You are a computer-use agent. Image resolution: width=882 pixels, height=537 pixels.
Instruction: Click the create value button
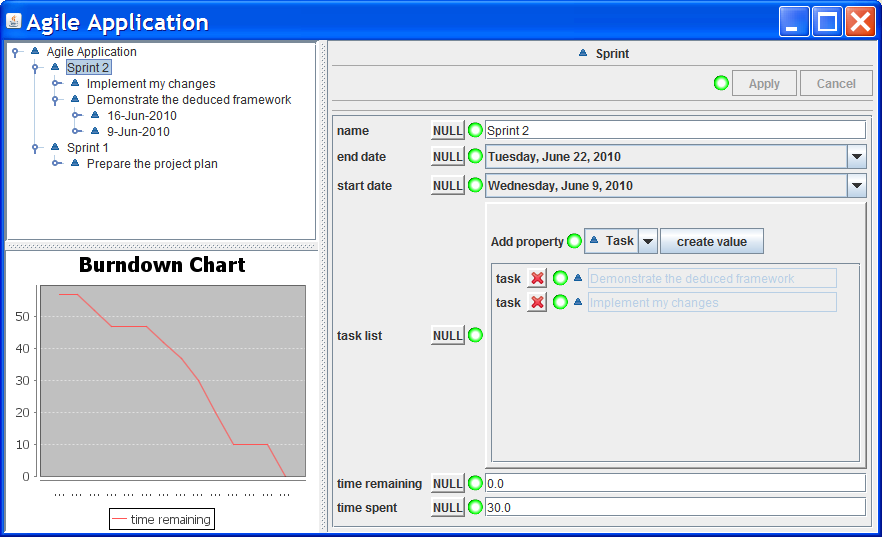712,241
